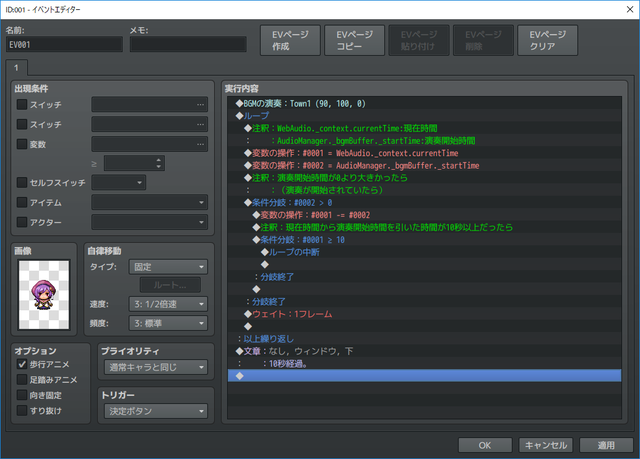This screenshot has width=640, height=459.
Task: Click the highlighted empty command row
Action: click(424, 376)
